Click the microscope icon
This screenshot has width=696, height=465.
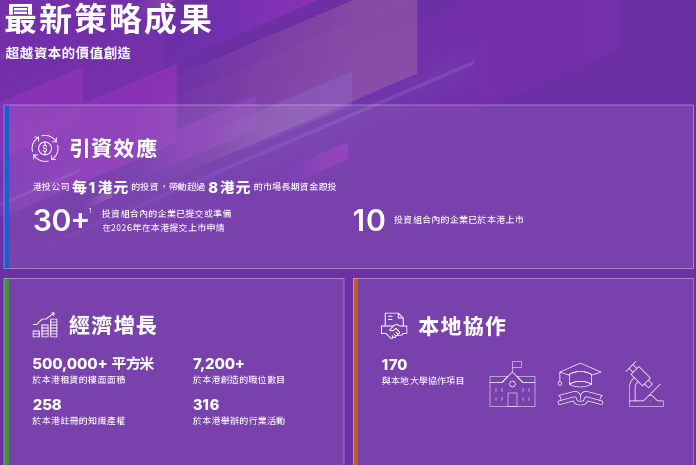[645, 384]
